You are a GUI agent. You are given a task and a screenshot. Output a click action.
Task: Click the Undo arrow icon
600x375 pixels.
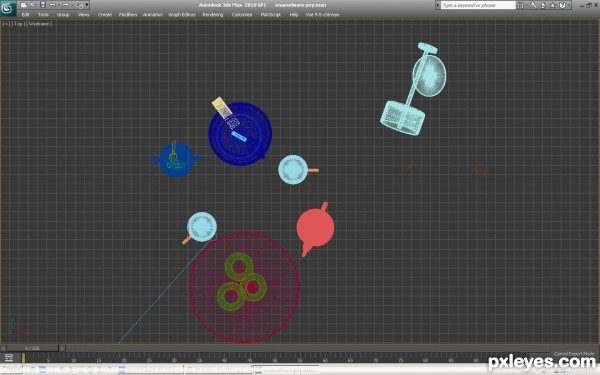click(x=53, y=5)
